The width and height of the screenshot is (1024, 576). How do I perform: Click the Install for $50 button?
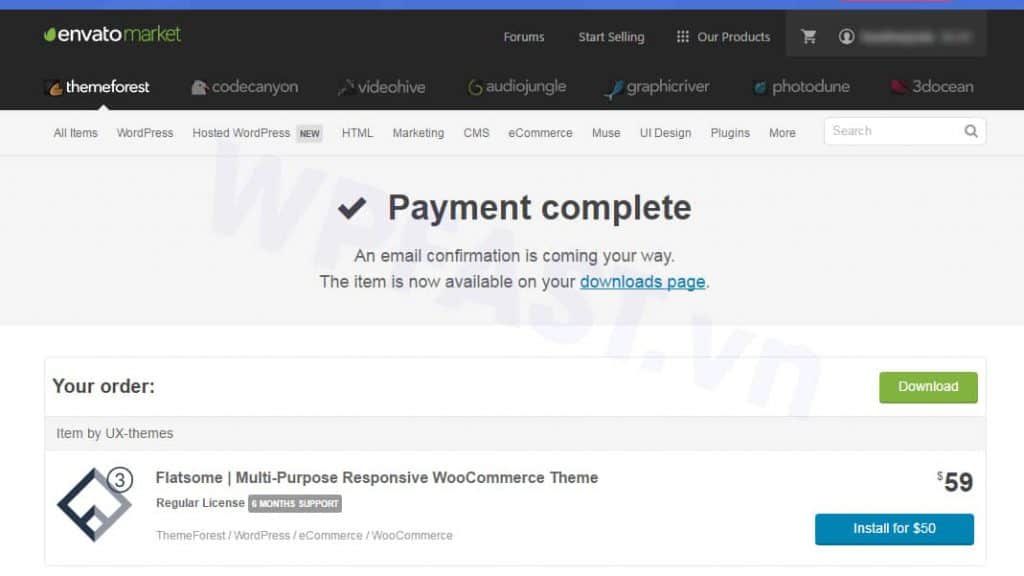894,529
